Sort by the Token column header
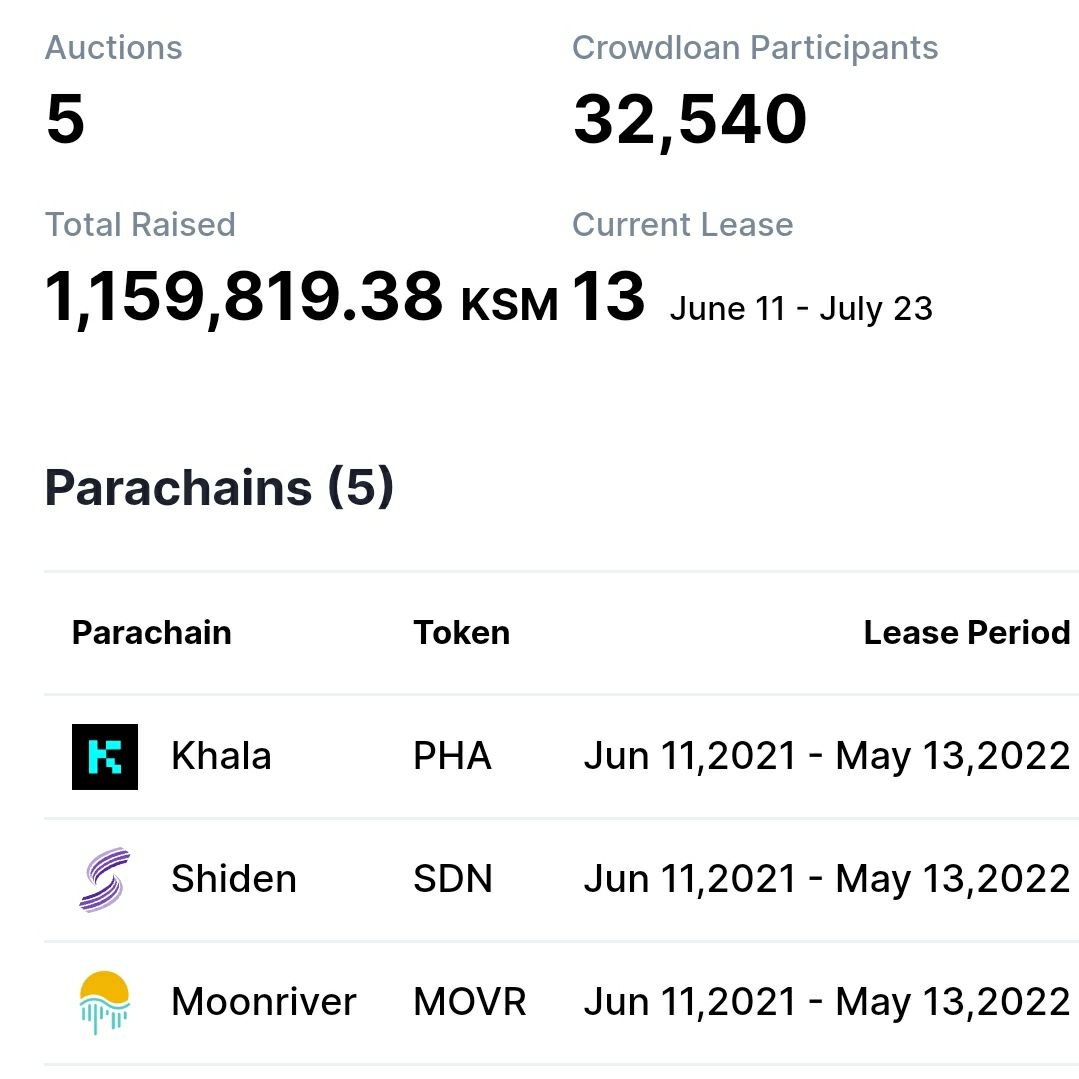The image size is (1079, 1079). tap(461, 632)
